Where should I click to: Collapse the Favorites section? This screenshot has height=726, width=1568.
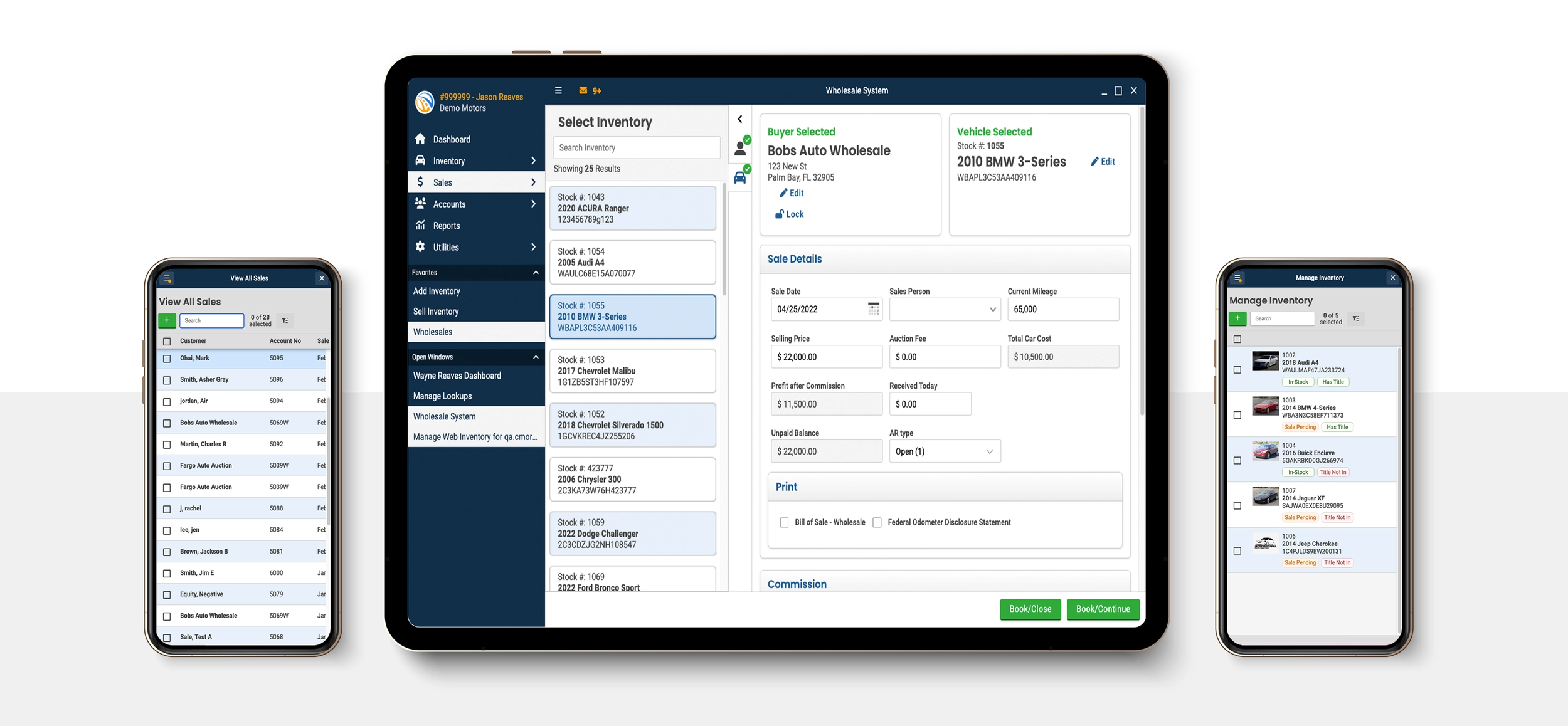tap(536, 272)
